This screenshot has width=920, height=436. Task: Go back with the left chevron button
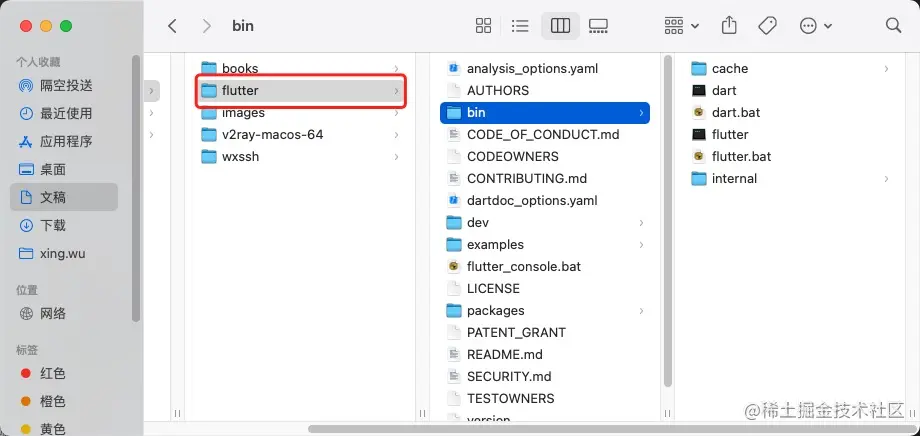click(x=172, y=26)
